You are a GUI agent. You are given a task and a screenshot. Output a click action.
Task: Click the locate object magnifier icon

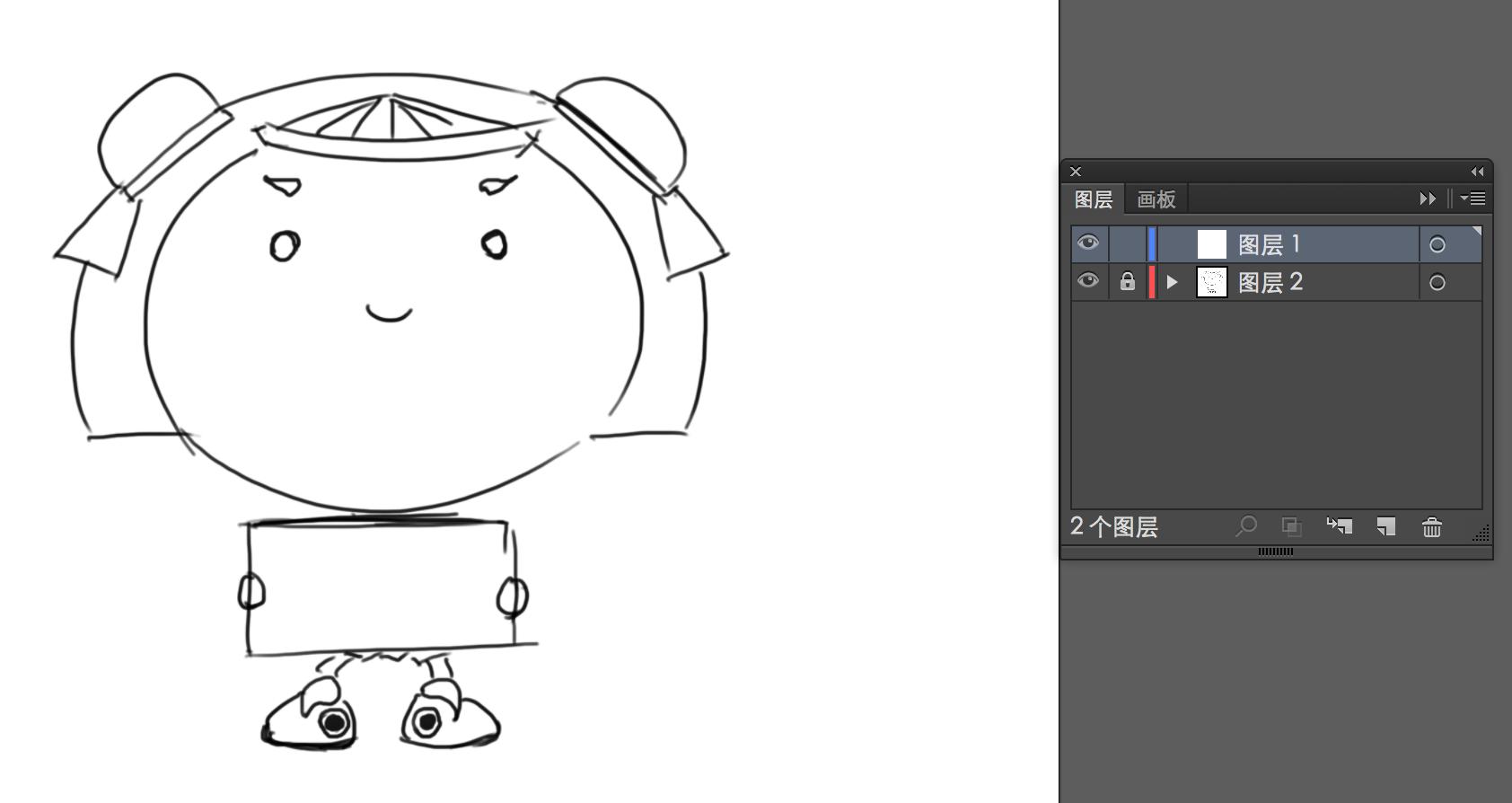point(1246,526)
